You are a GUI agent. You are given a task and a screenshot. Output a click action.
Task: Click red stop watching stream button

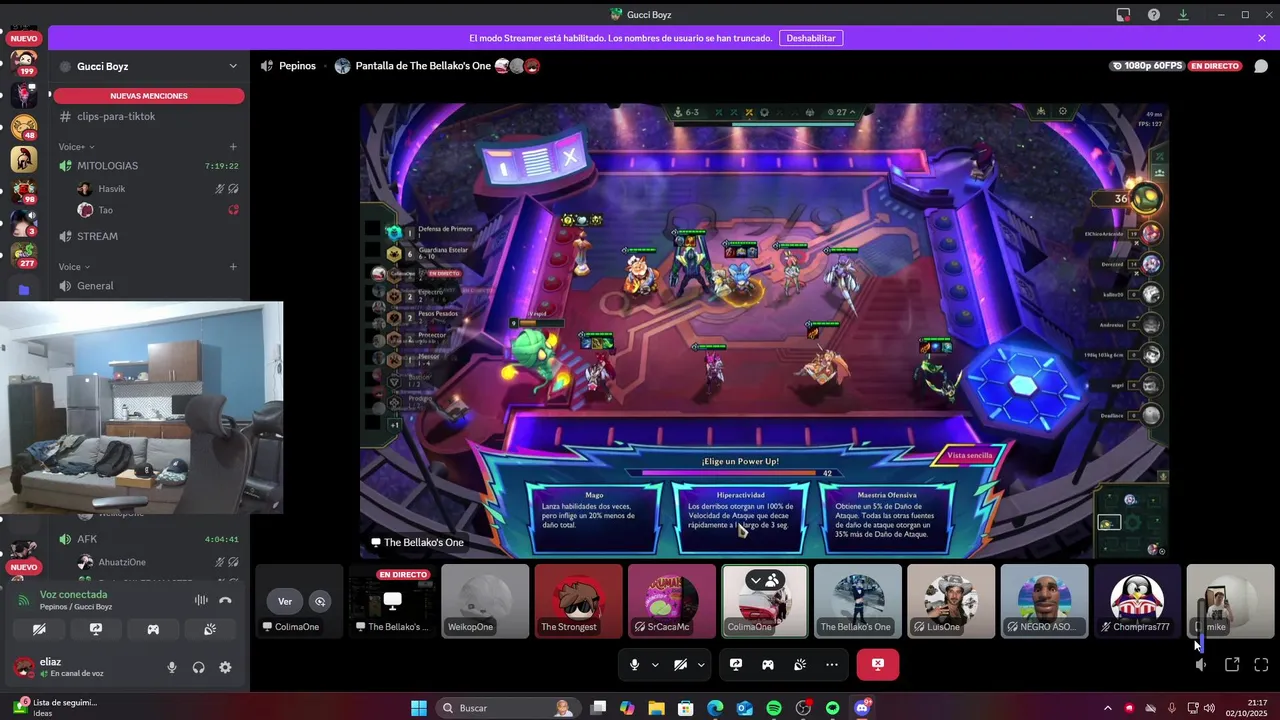(878, 664)
